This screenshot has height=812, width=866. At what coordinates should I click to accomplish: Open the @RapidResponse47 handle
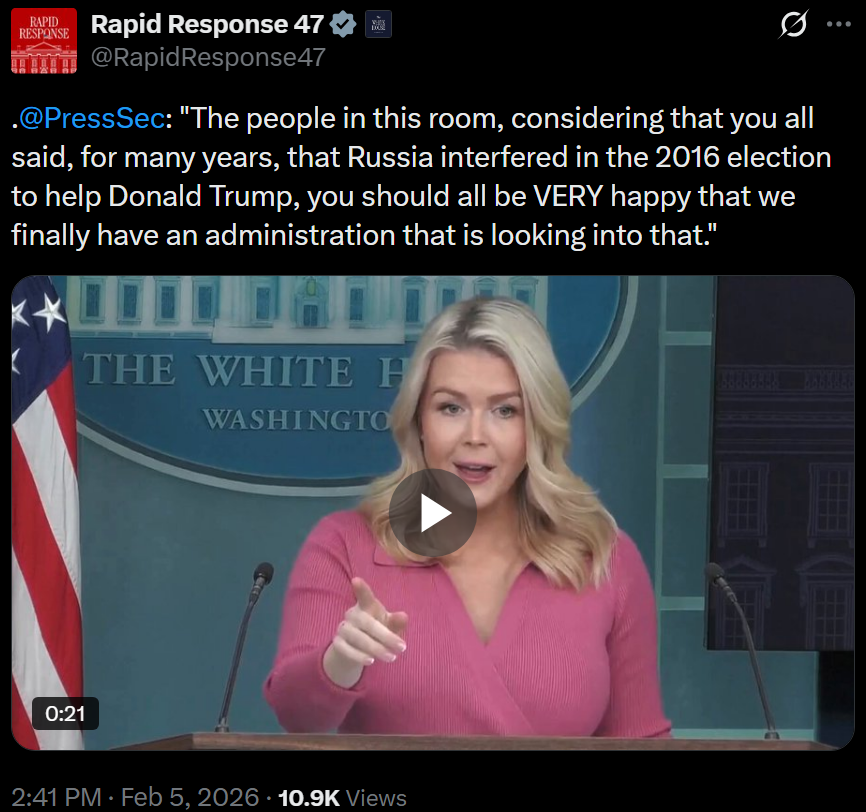pyautogui.click(x=208, y=57)
